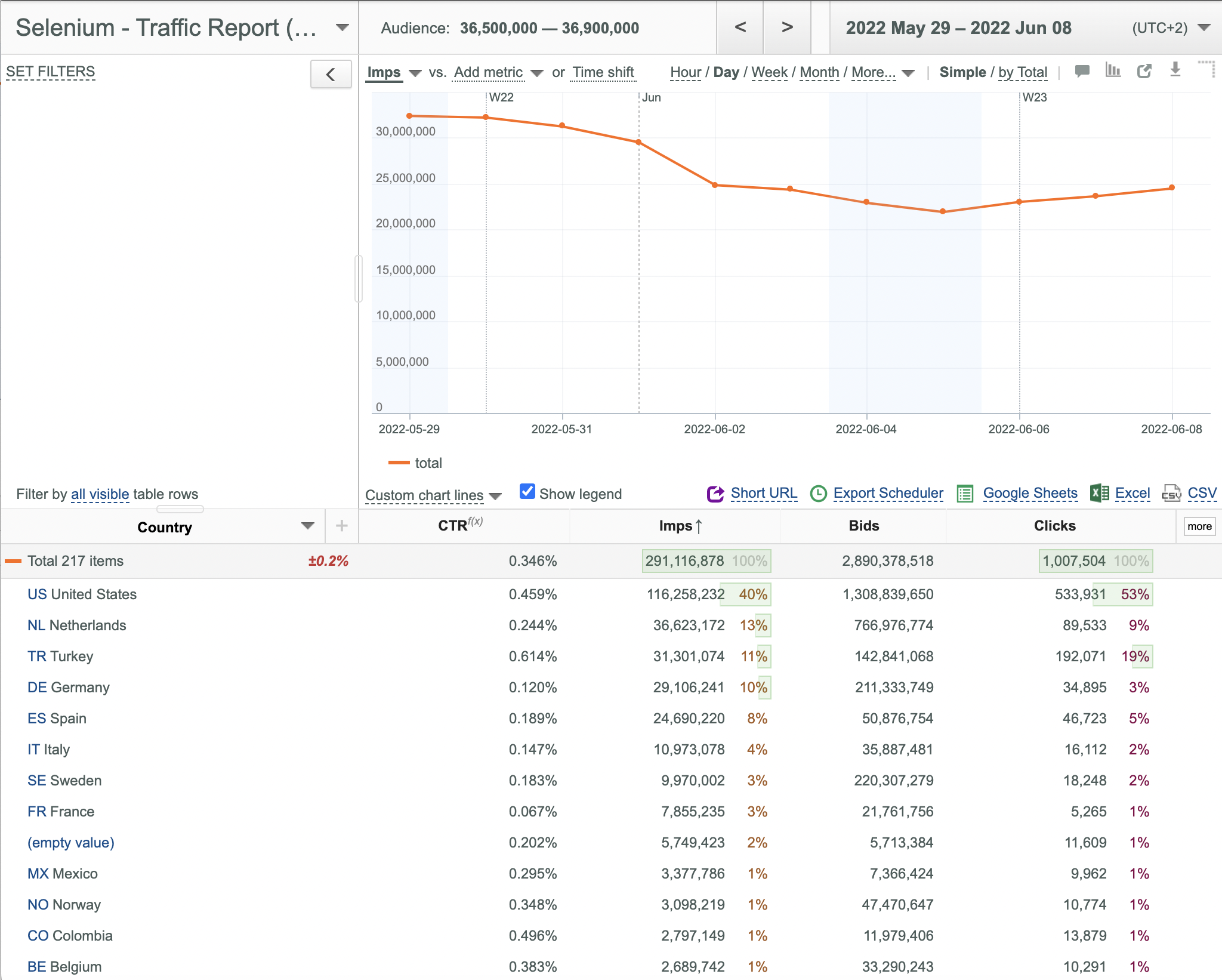
Task: Open the Short URL link
Action: (x=764, y=493)
